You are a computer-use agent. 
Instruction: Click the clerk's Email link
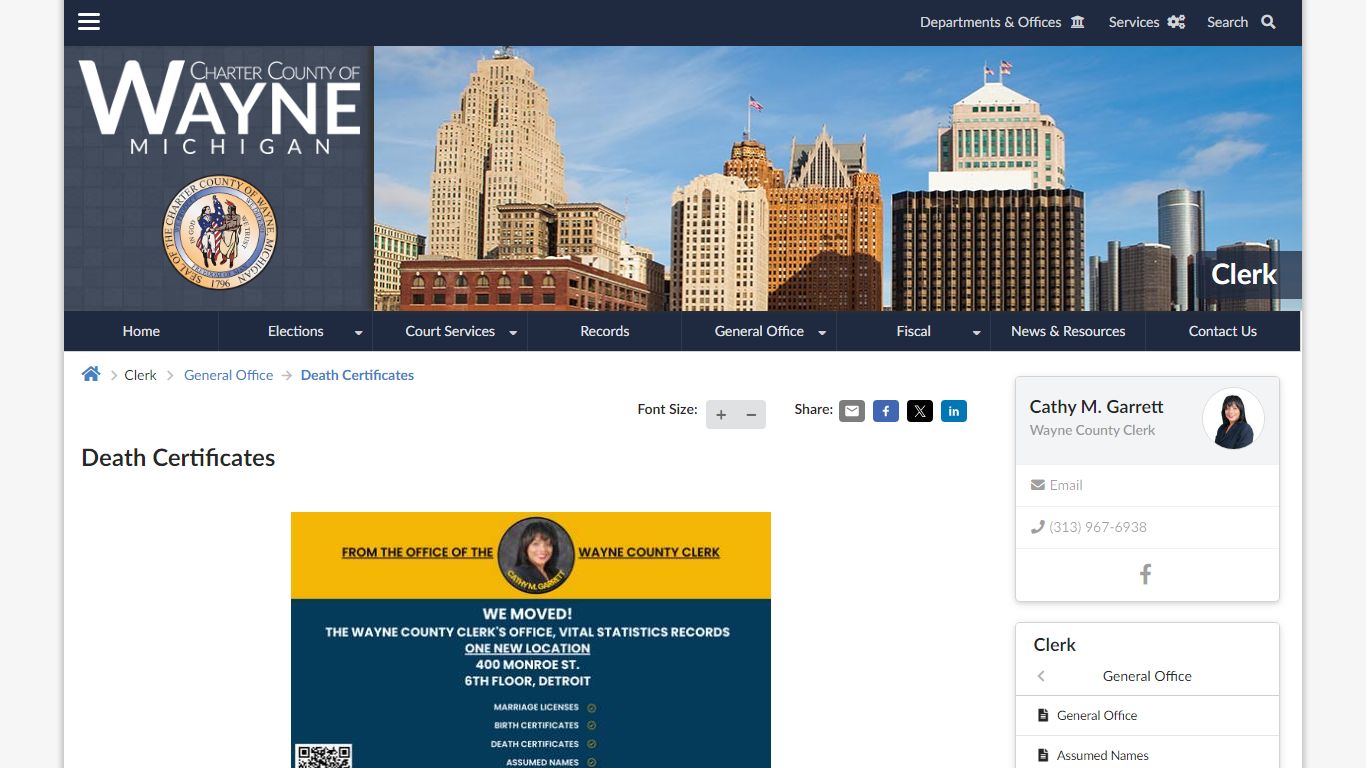pos(1066,485)
